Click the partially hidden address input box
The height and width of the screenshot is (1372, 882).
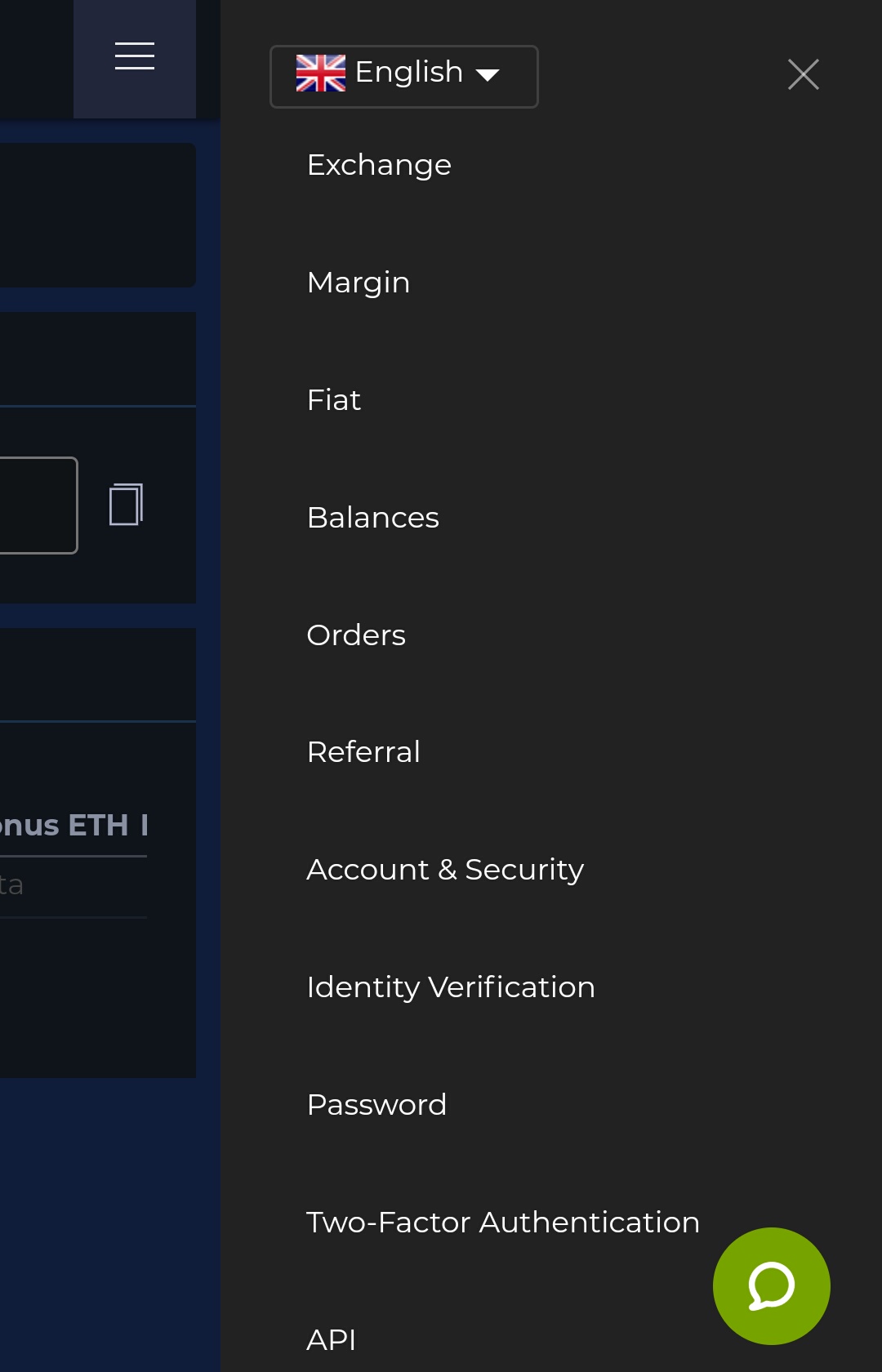37,506
